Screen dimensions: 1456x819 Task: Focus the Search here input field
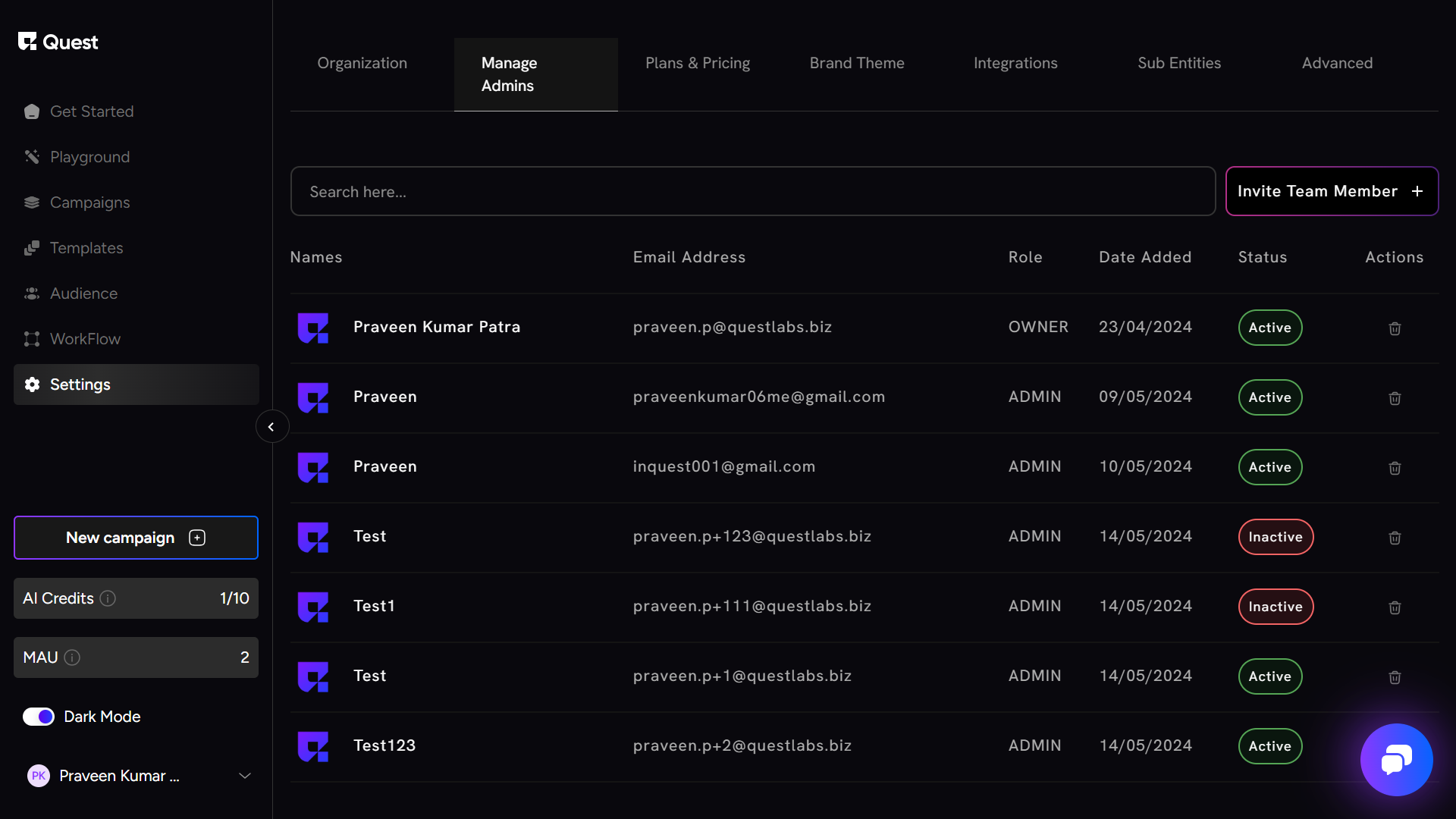coord(752,192)
